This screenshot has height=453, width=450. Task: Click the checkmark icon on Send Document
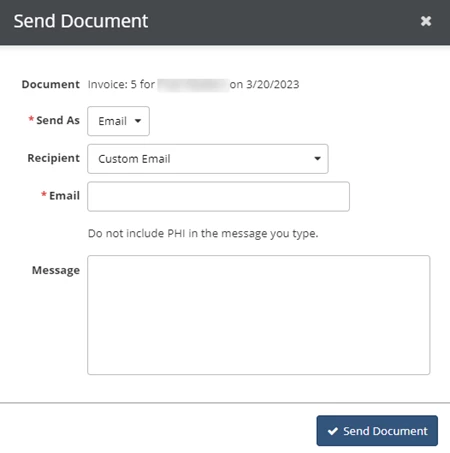(333, 431)
